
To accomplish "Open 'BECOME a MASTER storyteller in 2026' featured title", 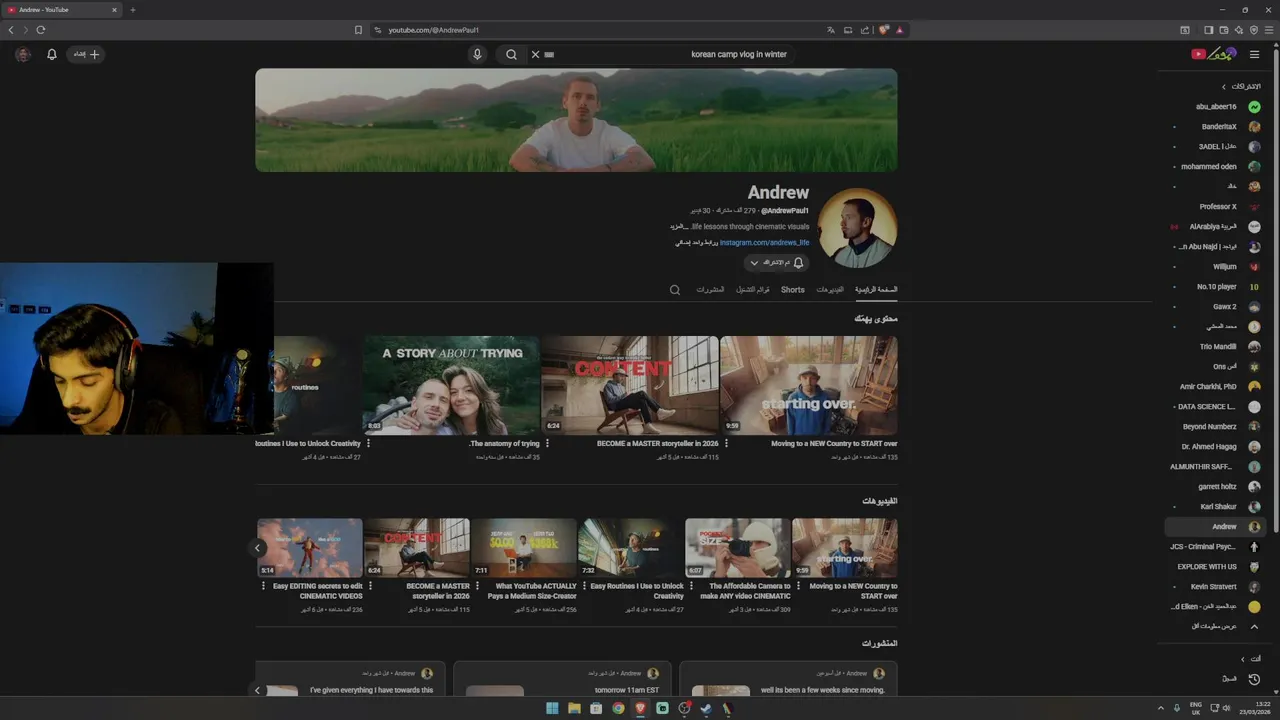I will [658, 443].
